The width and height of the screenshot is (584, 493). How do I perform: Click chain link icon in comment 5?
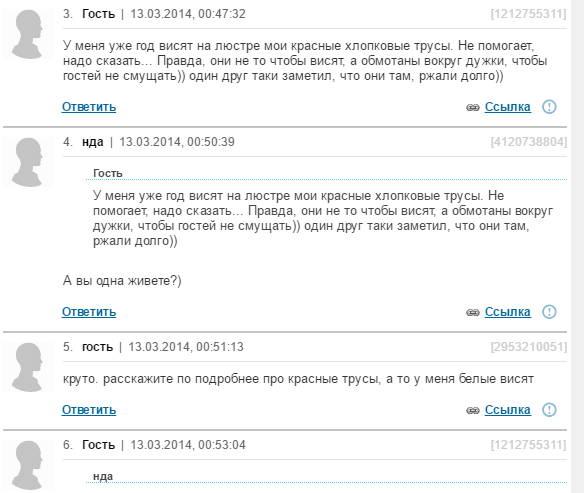point(473,411)
